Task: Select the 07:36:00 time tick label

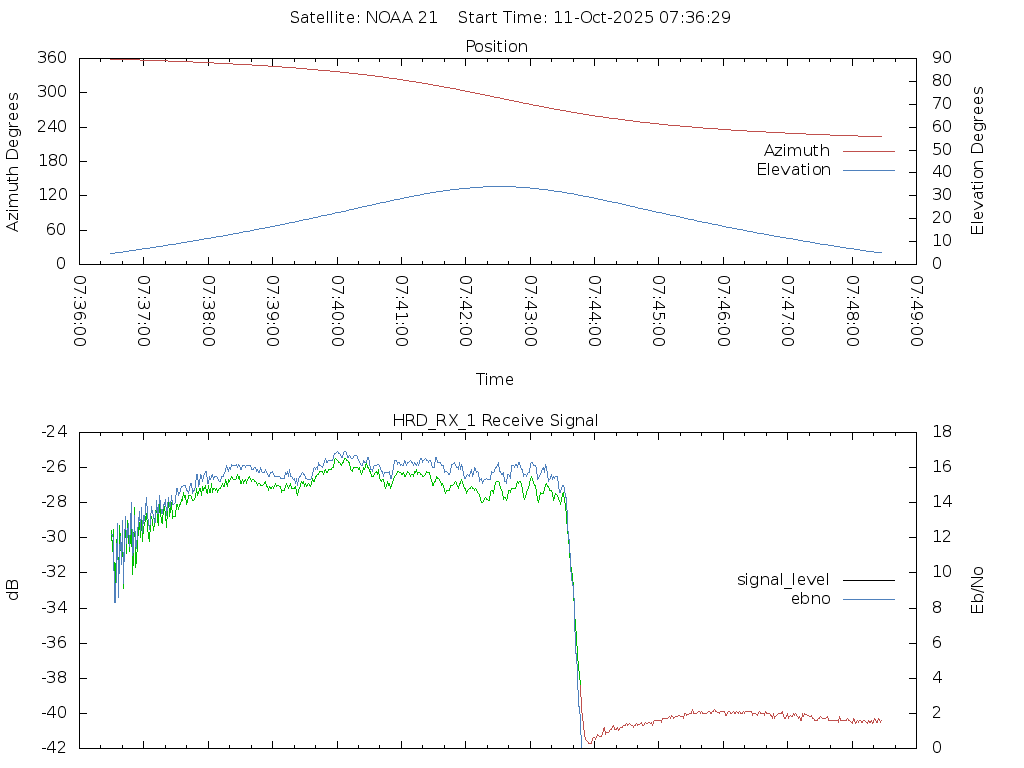Action: pyautogui.click(x=80, y=312)
